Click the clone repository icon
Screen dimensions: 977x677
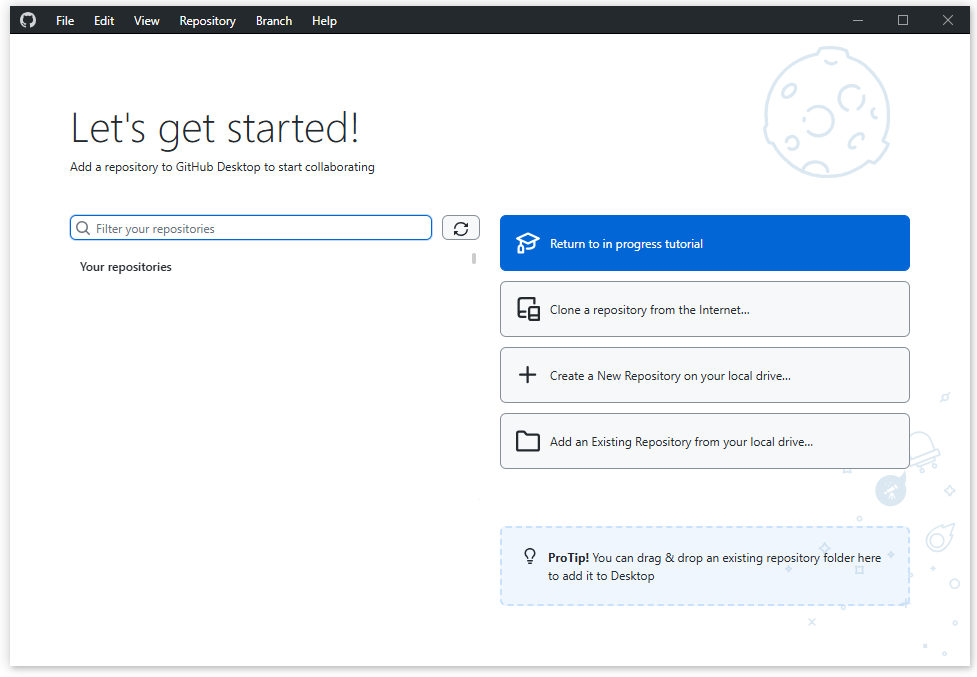(x=527, y=309)
